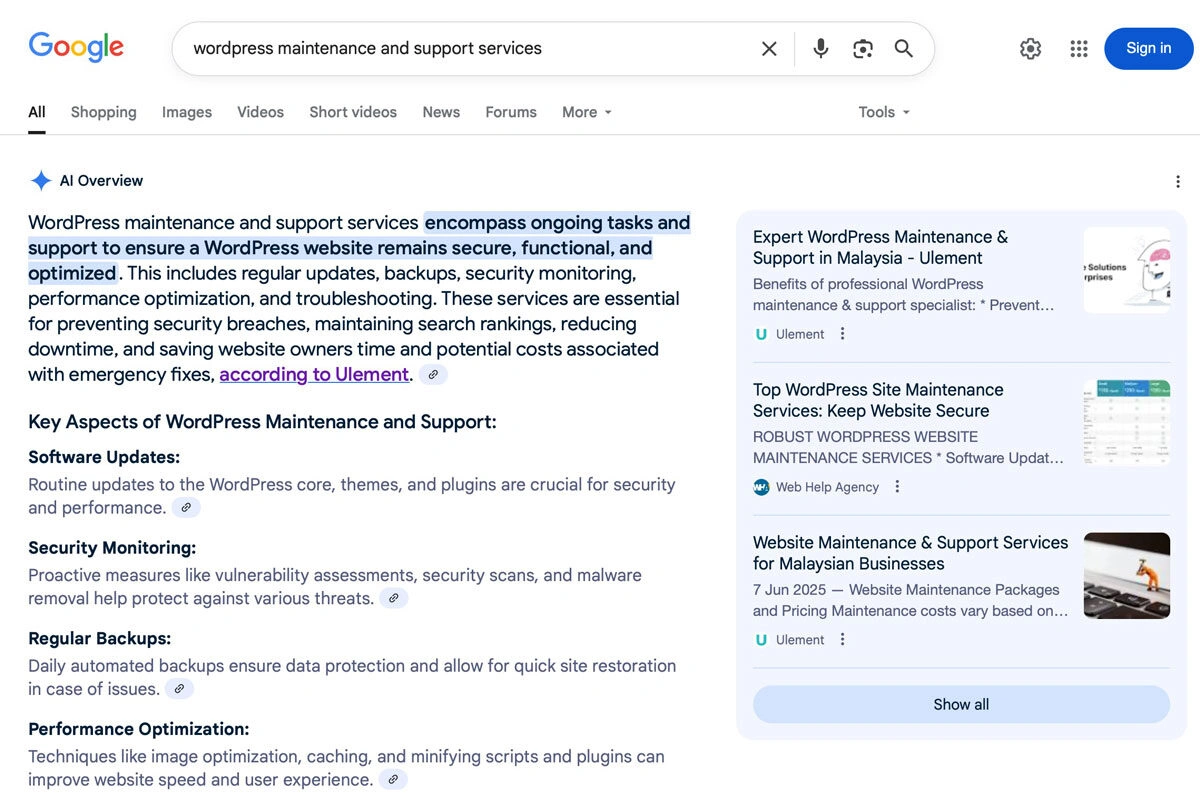Open source link icon for Performance Optimization
The width and height of the screenshot is (1200, 799).
coord(393,779)
